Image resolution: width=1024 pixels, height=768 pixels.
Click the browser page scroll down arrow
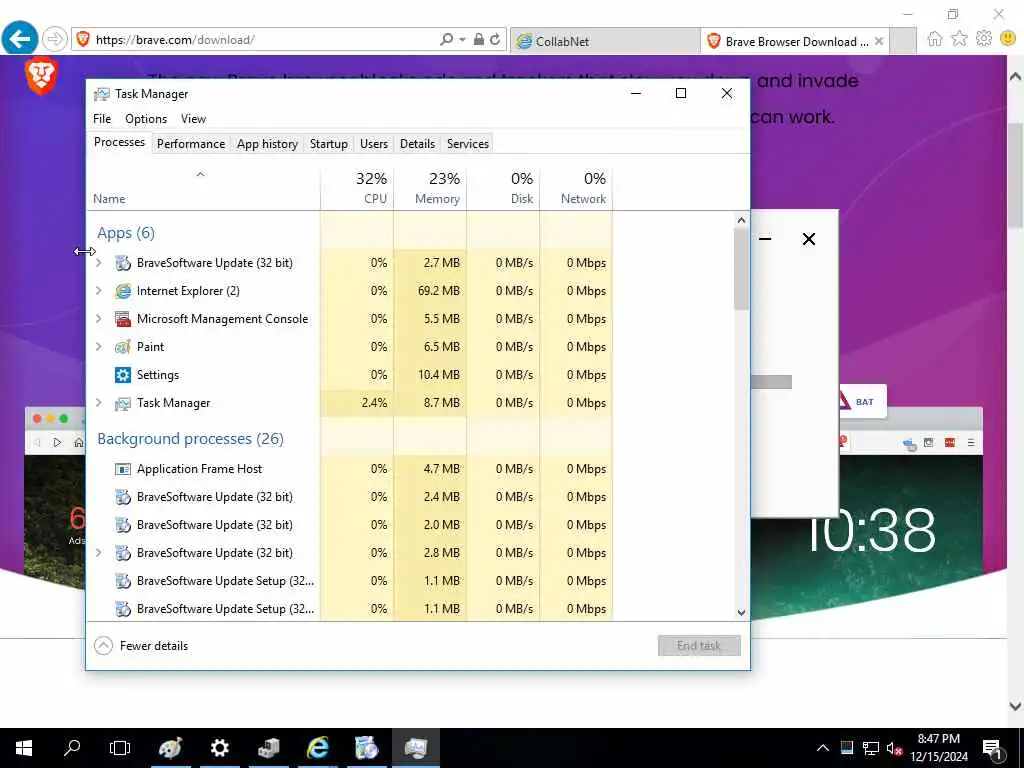tap(1016, 705)
